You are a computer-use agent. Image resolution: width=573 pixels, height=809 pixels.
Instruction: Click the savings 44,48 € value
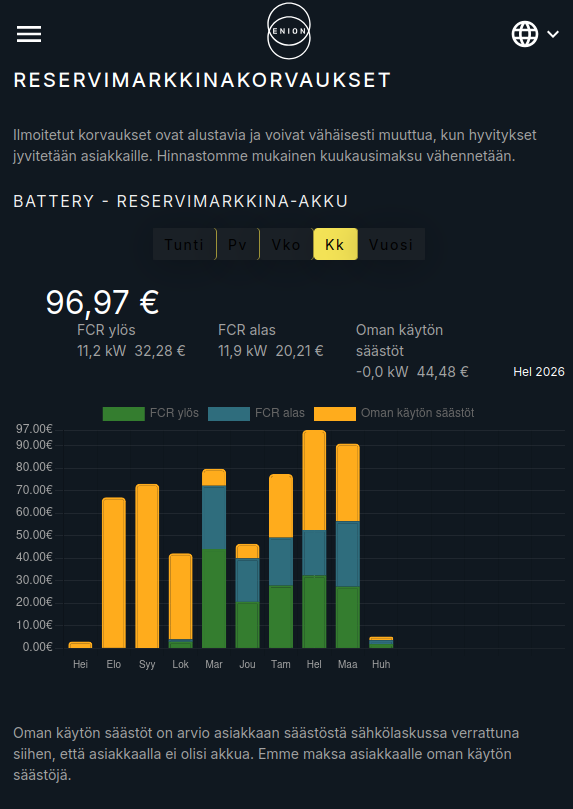click(443, 372)
